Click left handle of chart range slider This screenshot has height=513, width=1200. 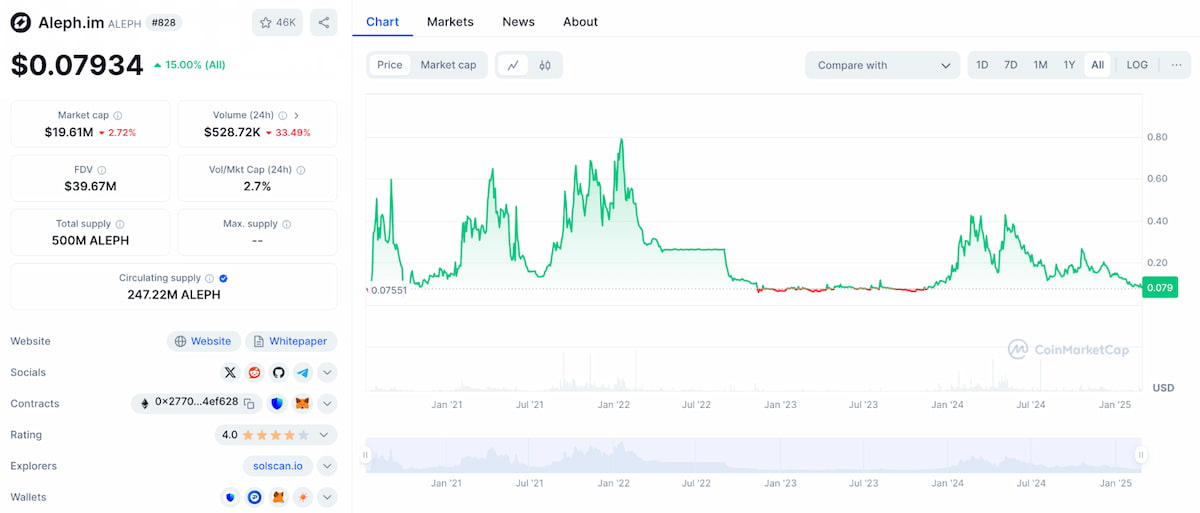(x=366, y=455)
